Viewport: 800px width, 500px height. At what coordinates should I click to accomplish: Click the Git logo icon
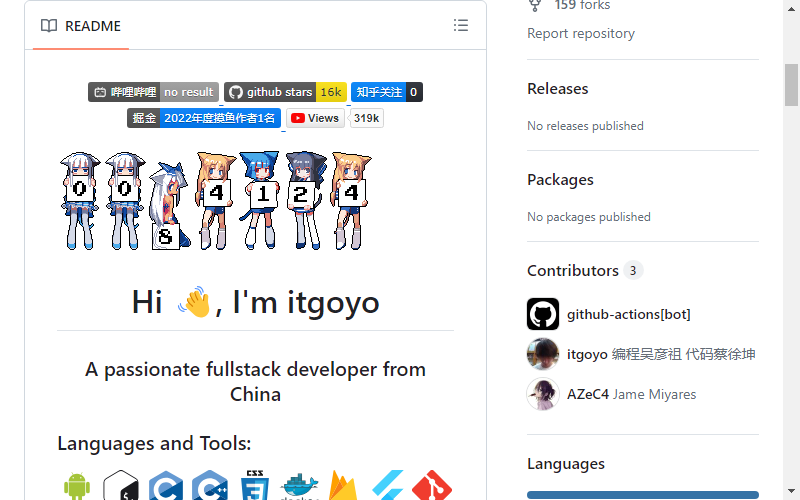click(432, 485)
